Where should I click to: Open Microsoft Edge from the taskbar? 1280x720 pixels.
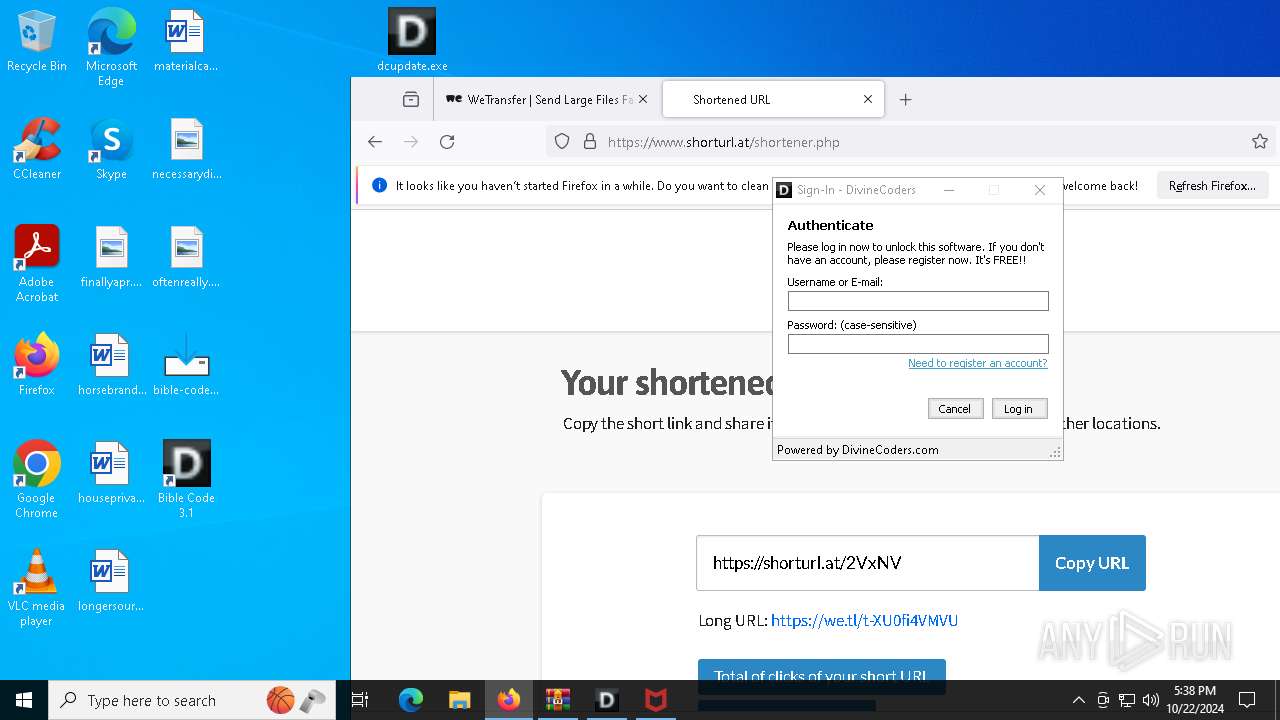coord(410,700)
